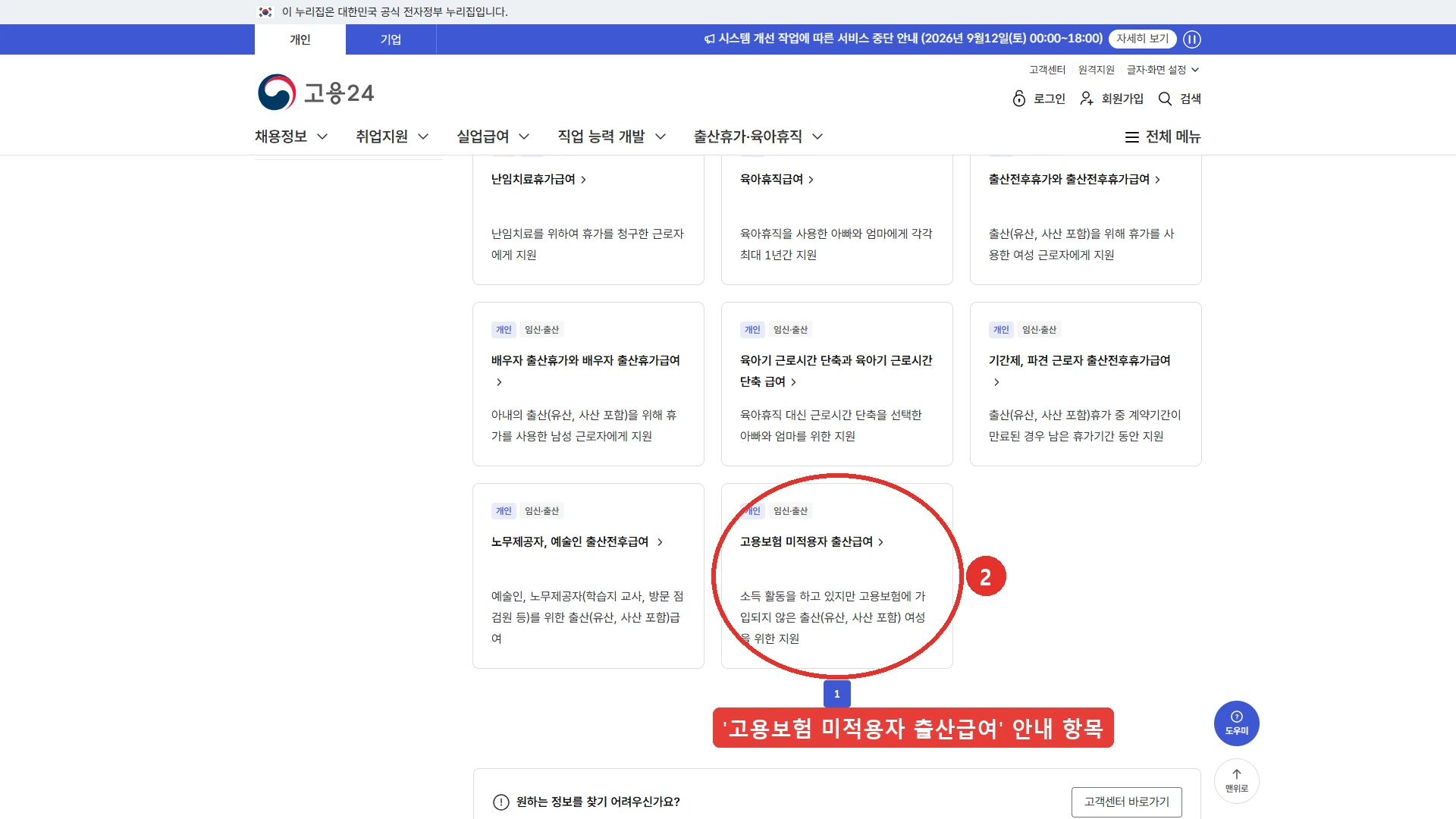The image size is (1456, 819).
Task: Click '원하는 정보를 찾기 어려우신가요?' text
Action: click(598, 802)
